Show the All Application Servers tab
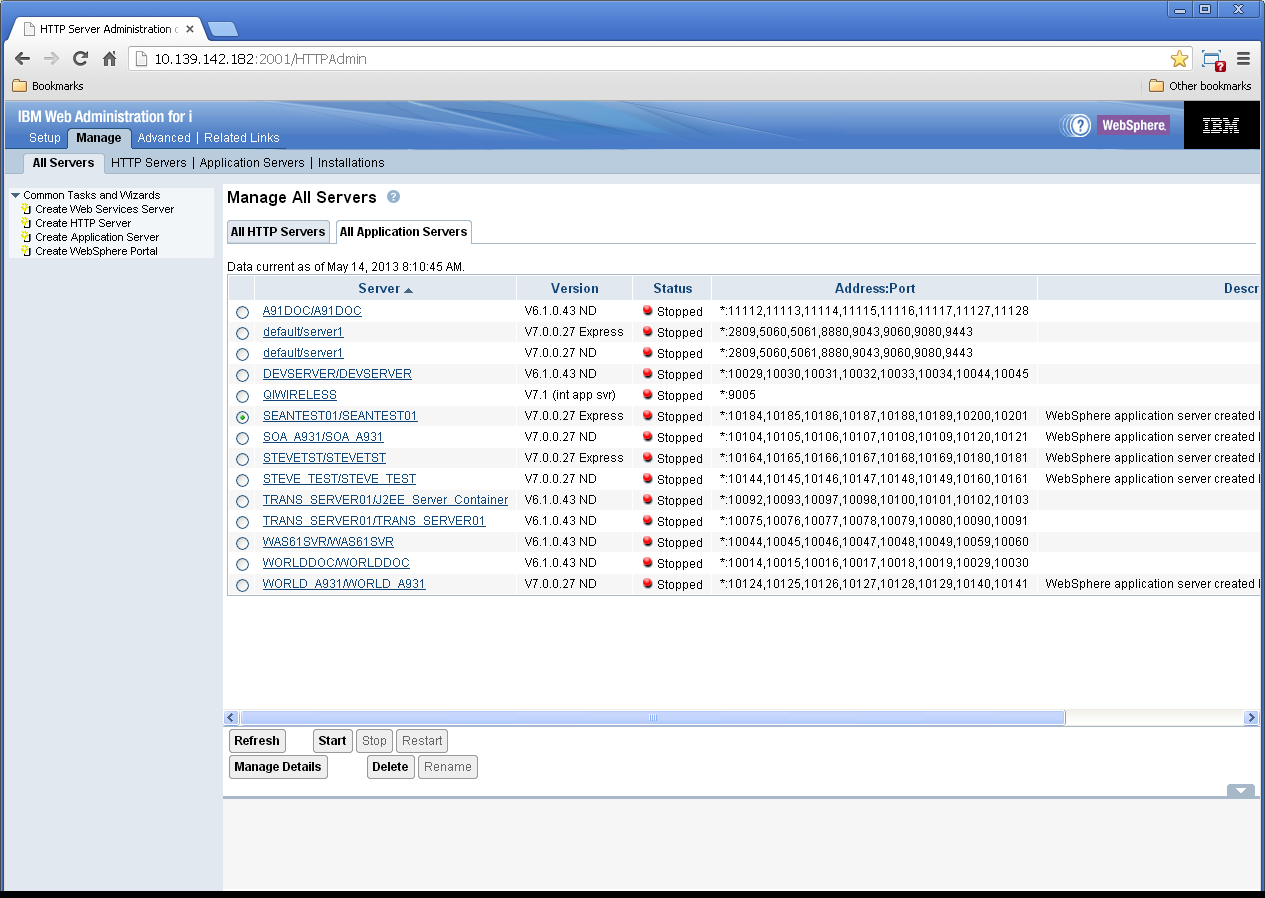Image resolution: width=1265 pixels, height=898 pixels. click(403, 232)
